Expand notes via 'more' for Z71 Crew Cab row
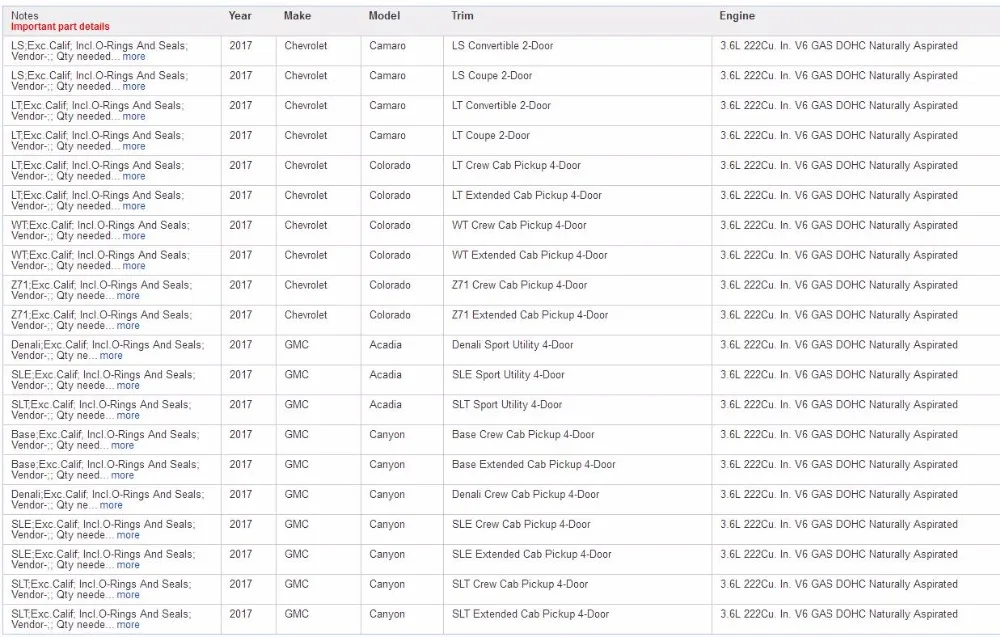The image size is (1000, 637). point(128,296)
